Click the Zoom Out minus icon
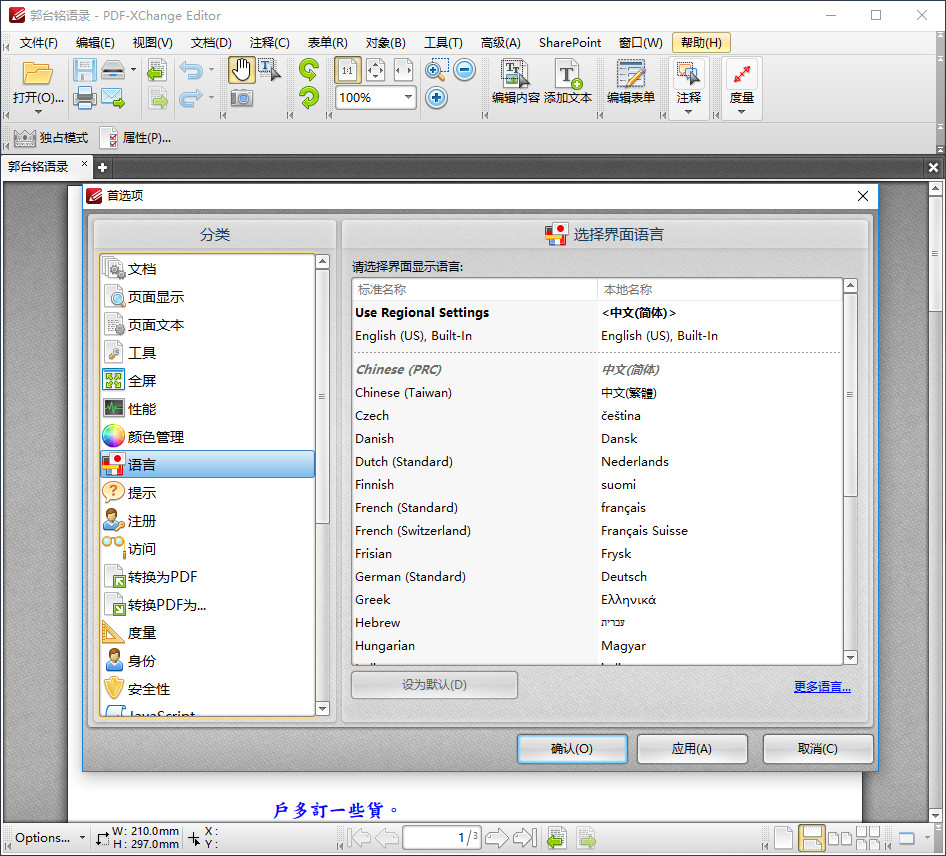 point(464,70)
